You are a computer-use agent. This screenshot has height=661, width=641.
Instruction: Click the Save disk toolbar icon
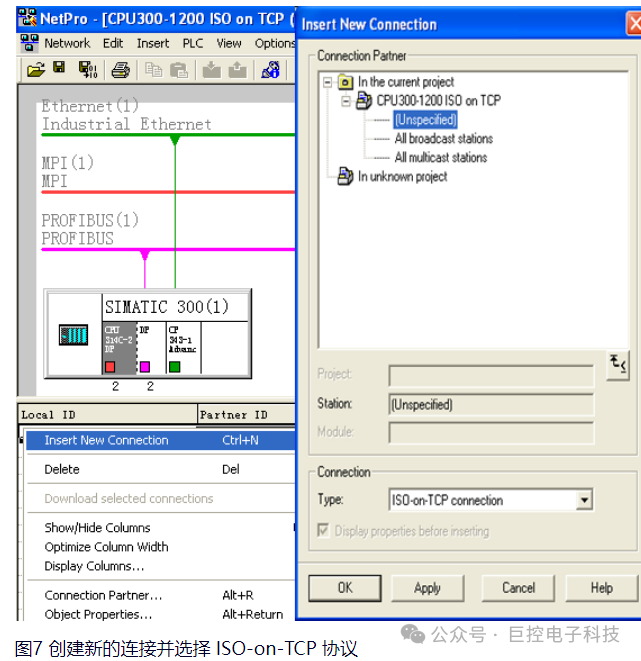tap(59, 67)
